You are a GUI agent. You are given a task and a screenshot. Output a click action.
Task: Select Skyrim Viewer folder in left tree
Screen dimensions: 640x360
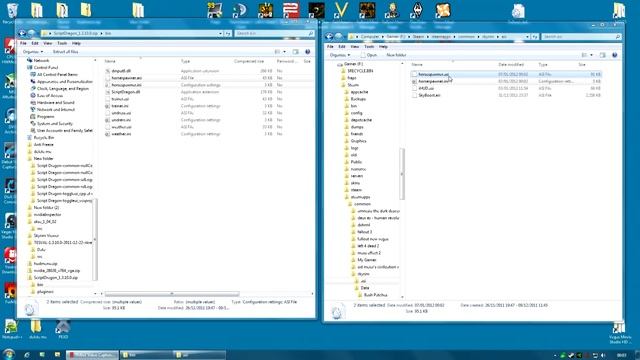tap(46, 236)
